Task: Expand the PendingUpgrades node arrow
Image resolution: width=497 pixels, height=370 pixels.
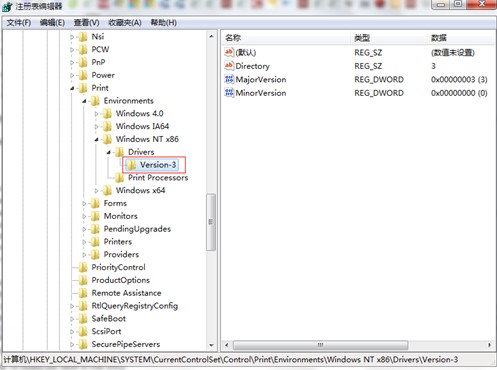Action: pos(84,229)
